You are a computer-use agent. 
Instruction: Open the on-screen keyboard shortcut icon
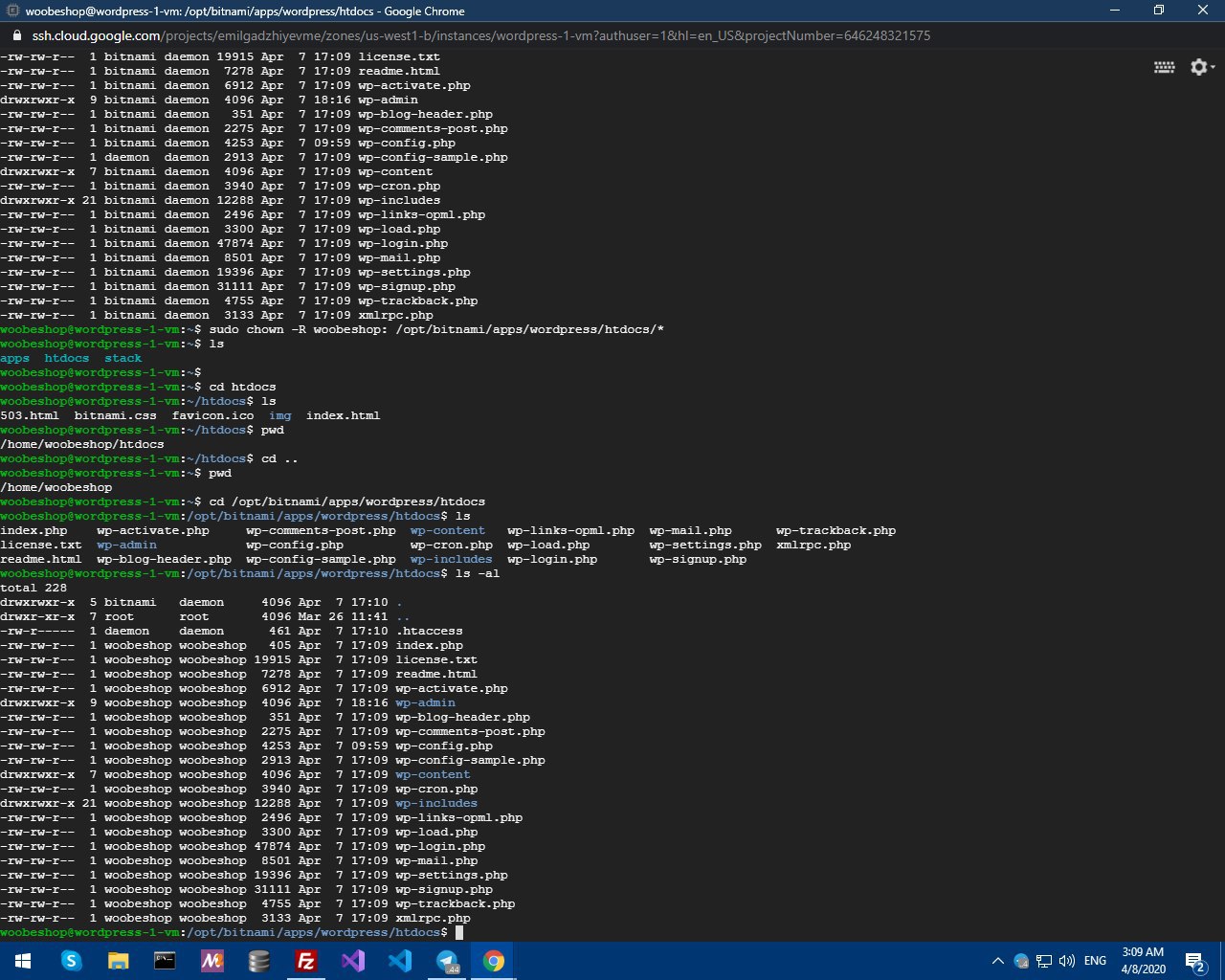coord(1164,67)
